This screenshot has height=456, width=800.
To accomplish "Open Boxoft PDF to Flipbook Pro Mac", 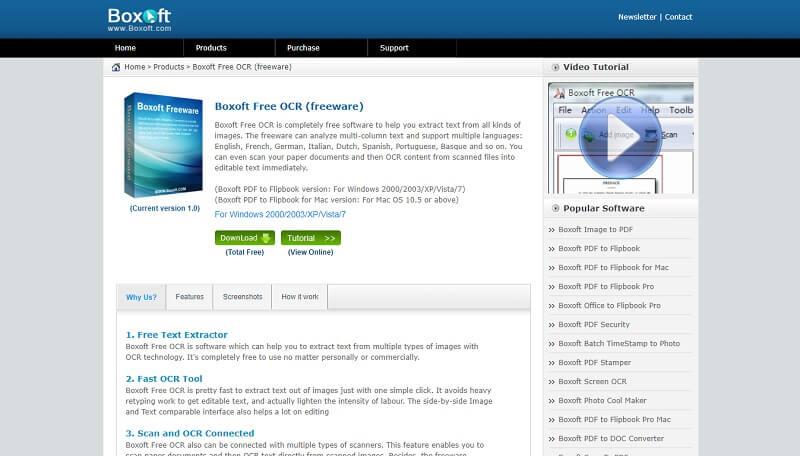I will (x=614, y=419).
